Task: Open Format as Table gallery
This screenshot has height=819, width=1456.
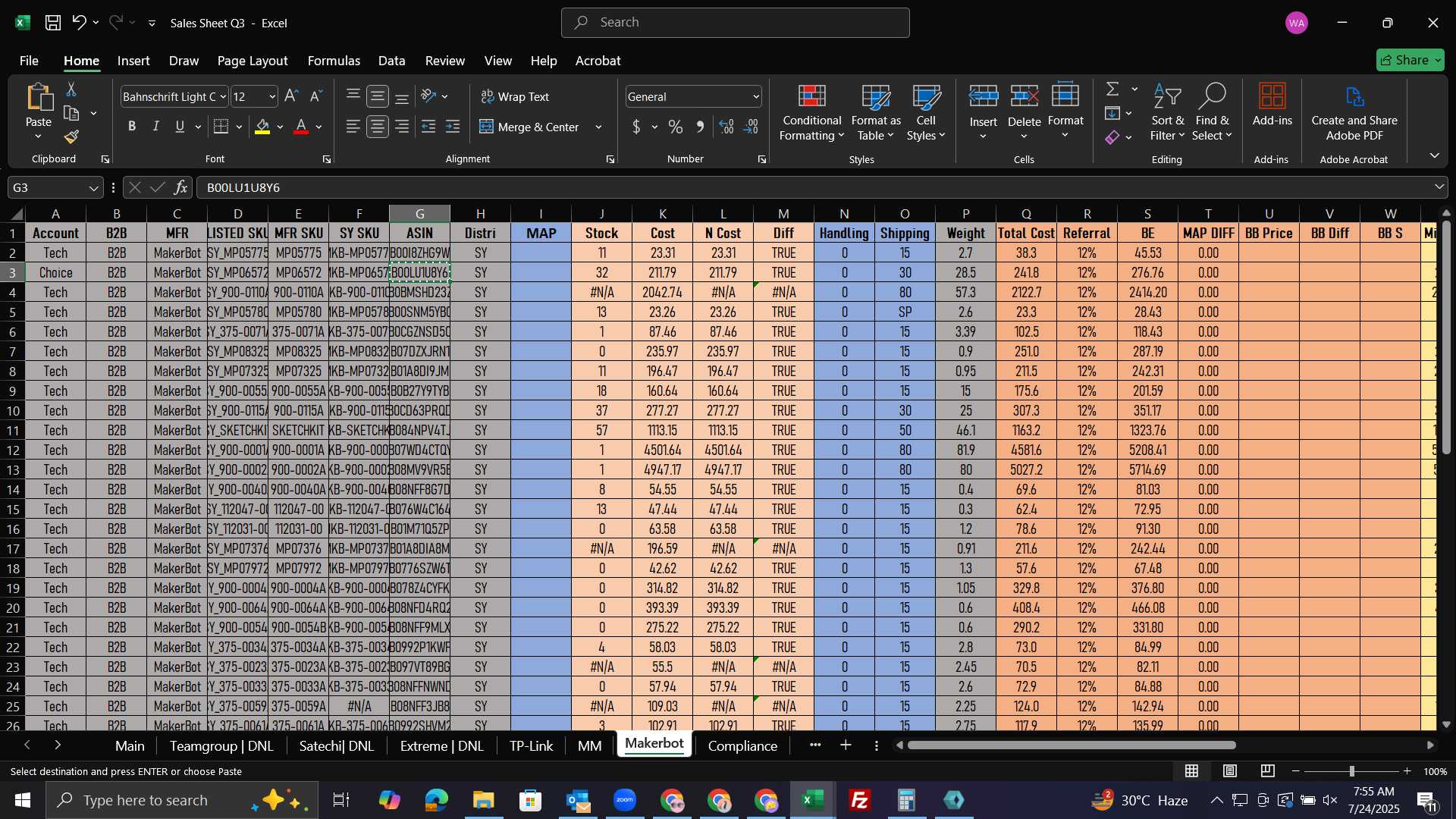Action: (x=876, y=112)
